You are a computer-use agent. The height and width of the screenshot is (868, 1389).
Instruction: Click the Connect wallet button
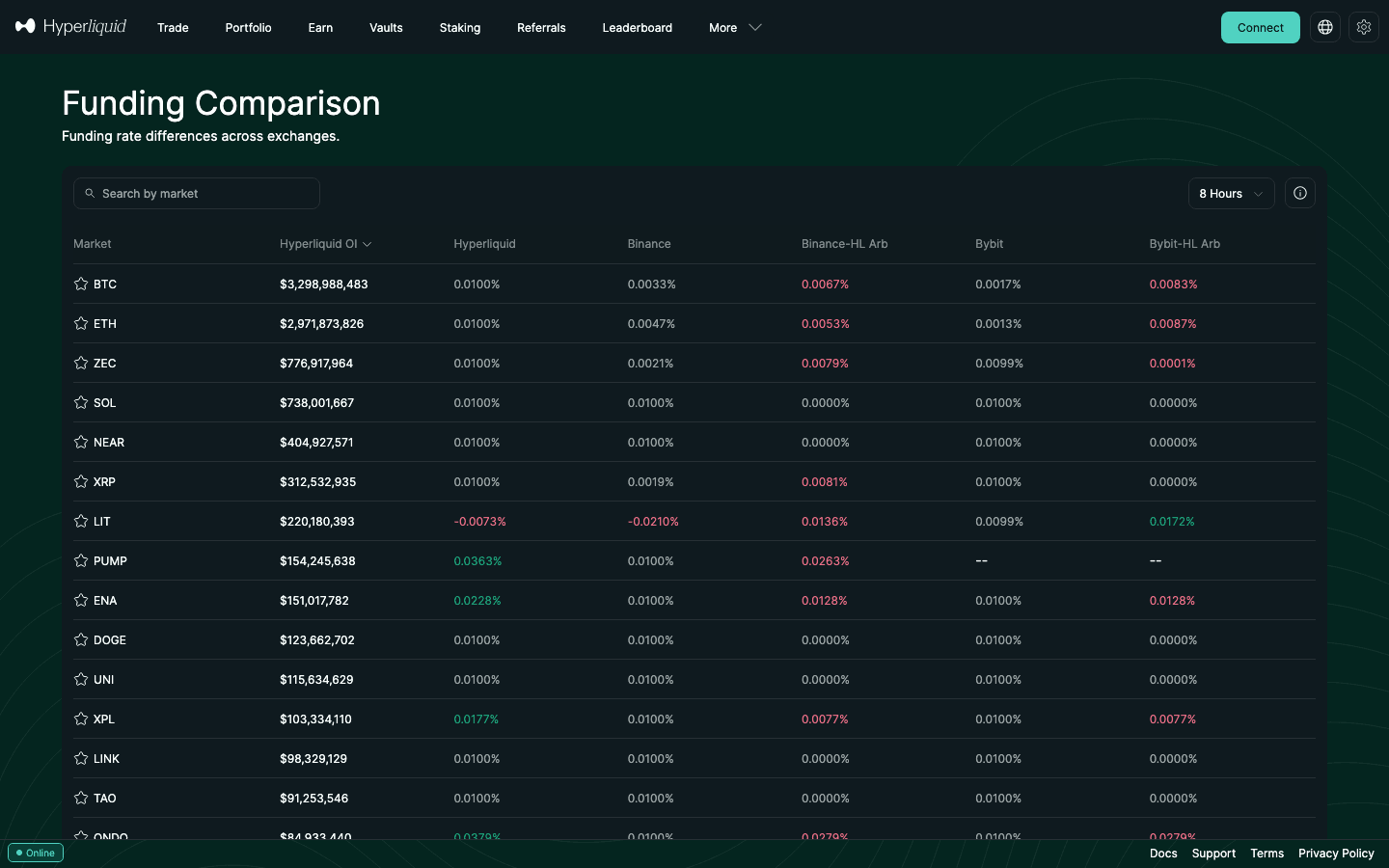coord(1260,27)
